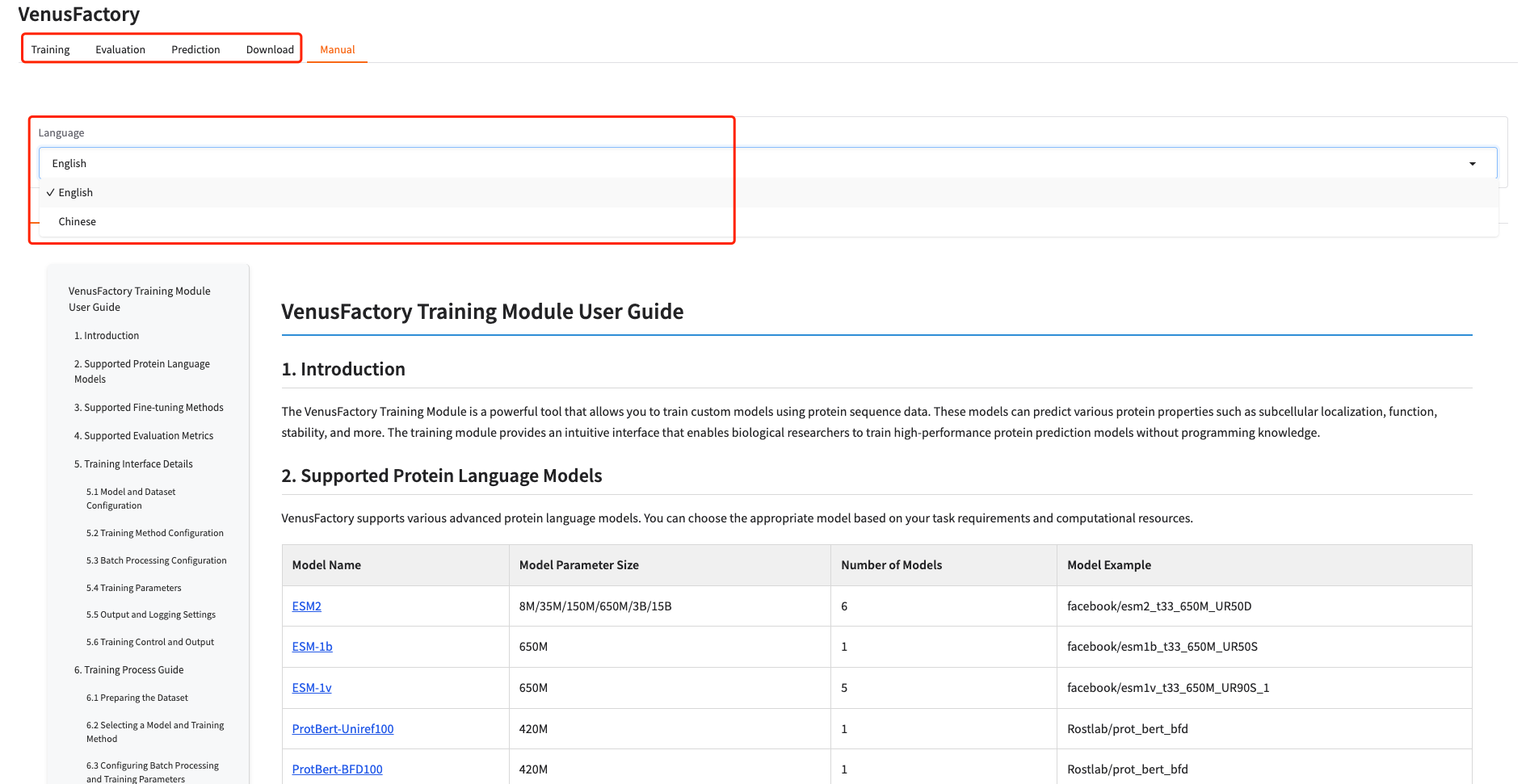Image resolution: width=1530 pixels, height=784 pixels.
Task: Click the VenusFactory app title
Action: point(79,15)
